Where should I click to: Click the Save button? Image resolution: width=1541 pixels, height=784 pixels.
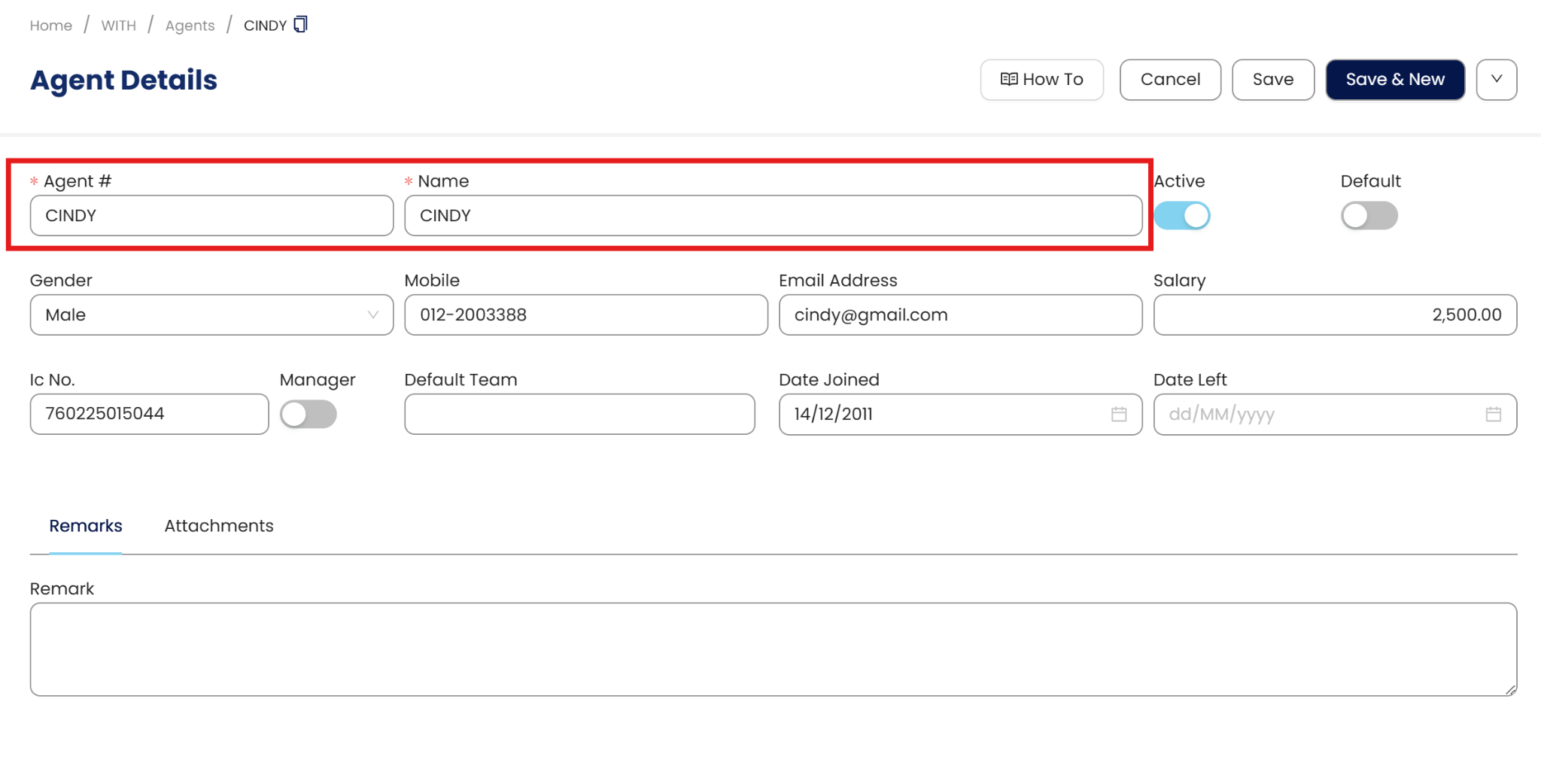[x=1272, y=80]
